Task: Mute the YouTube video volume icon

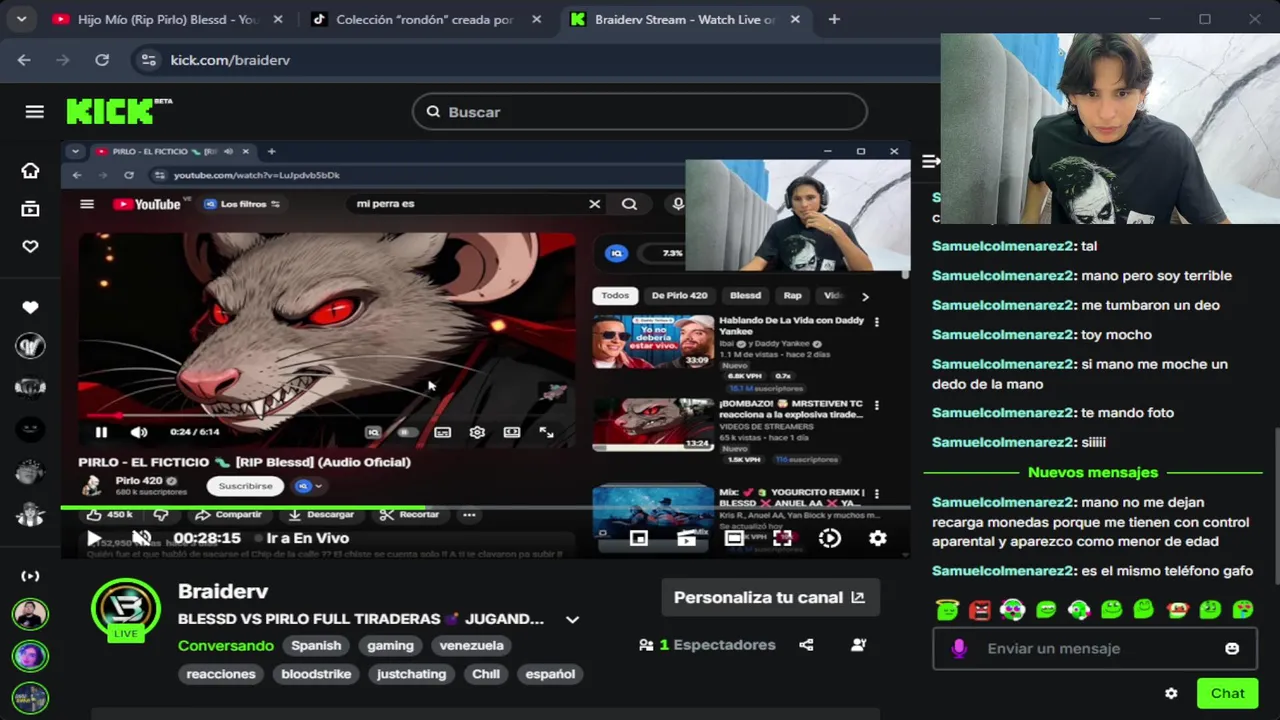Action: (139, 432)
